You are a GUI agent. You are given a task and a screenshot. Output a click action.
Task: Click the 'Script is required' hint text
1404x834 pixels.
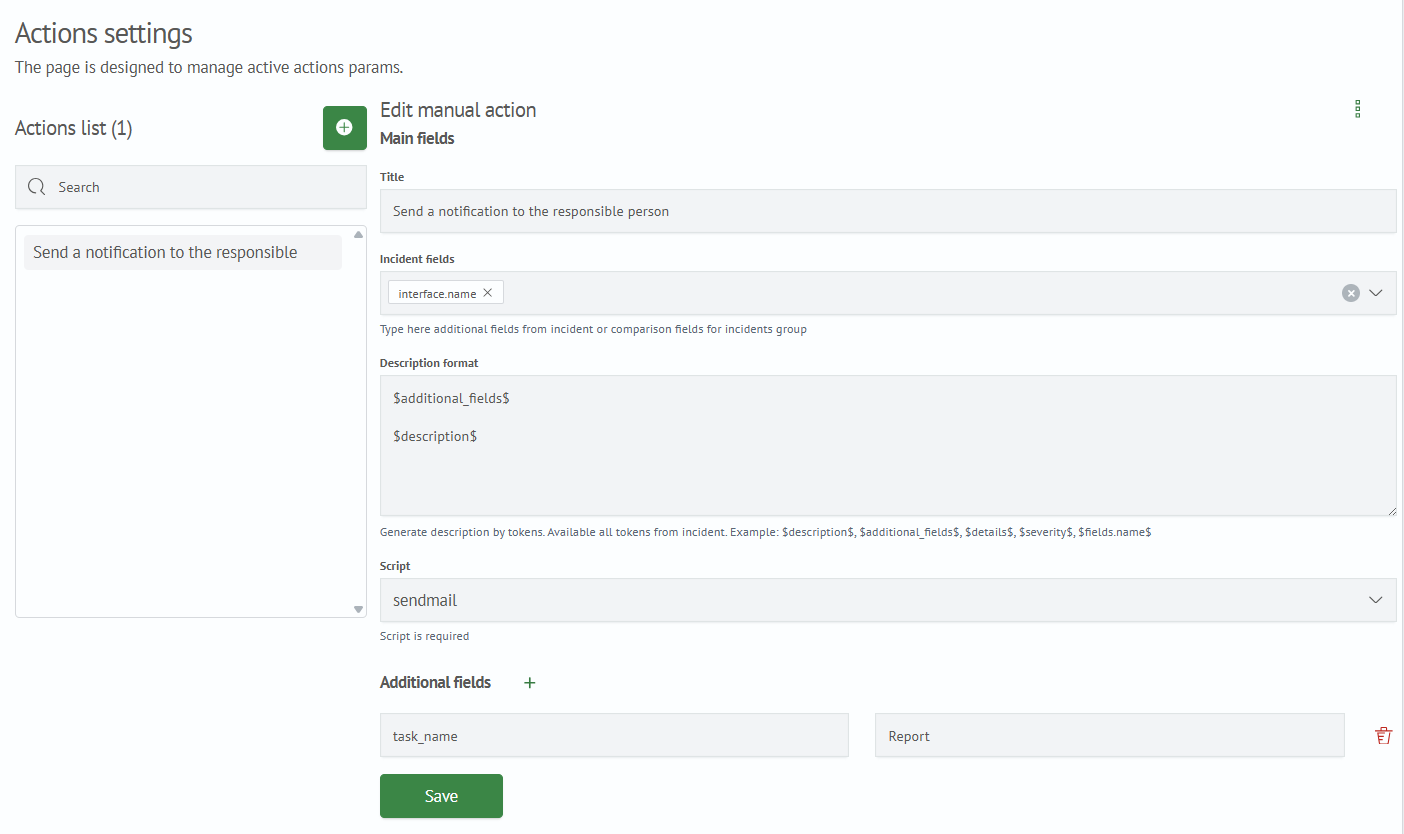(x=424, y=636)
